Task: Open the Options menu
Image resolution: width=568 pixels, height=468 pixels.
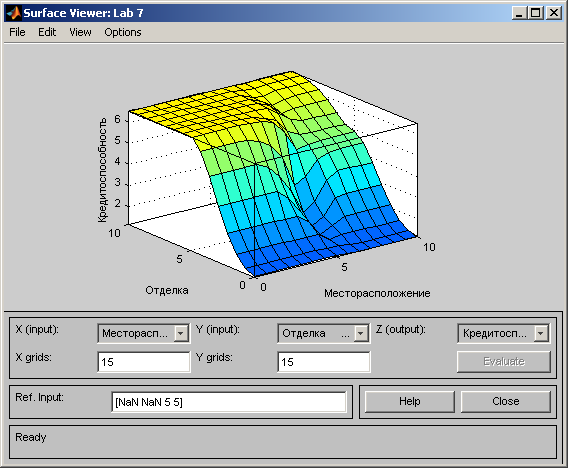Action: point(123,32)
